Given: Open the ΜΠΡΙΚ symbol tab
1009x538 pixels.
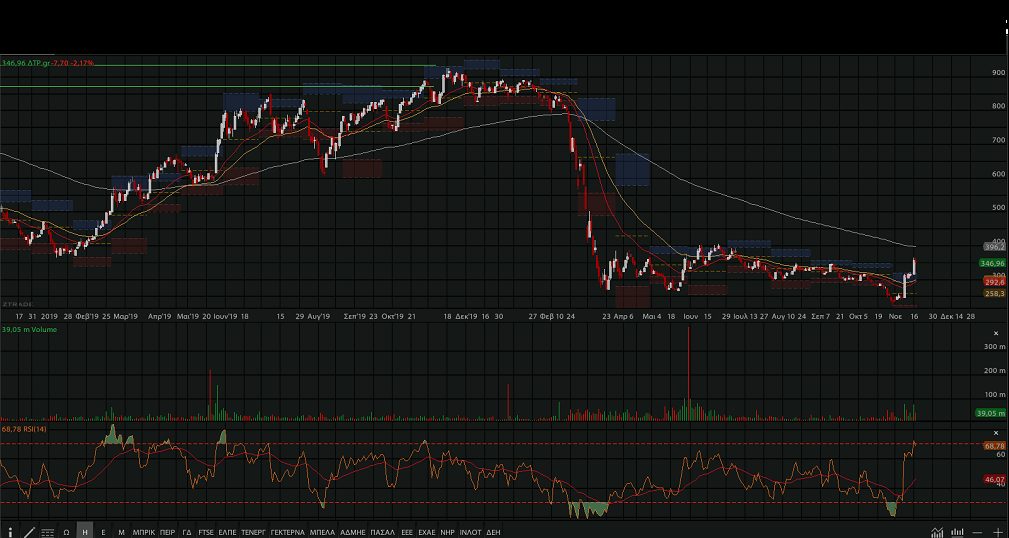Looking at the screenshot, I should point(144,532).
